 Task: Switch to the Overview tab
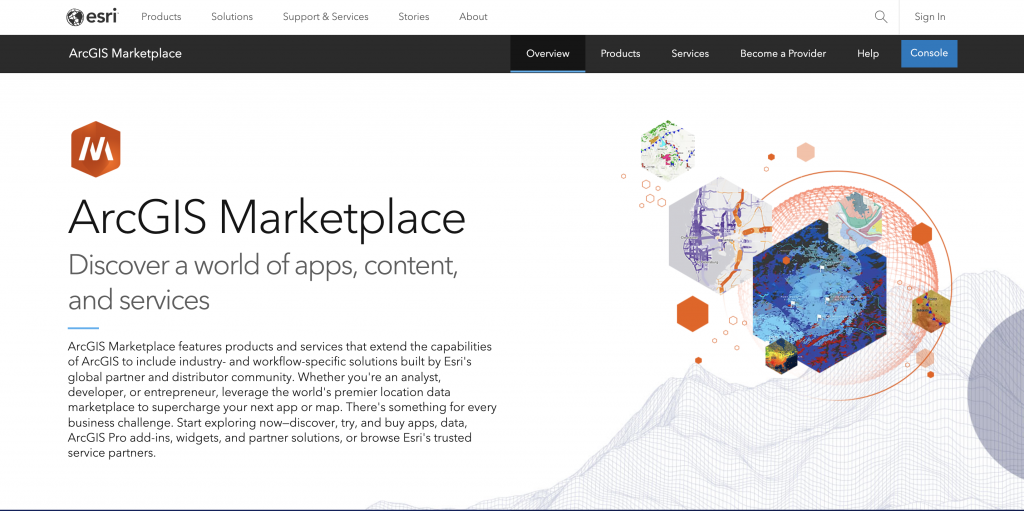point(547,54)
